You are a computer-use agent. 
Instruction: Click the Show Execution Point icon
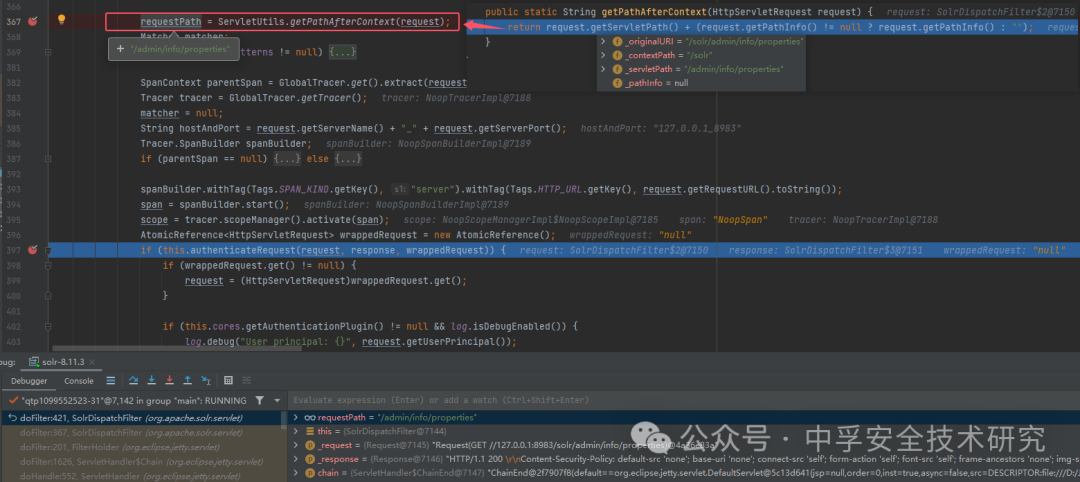click(x=110, y=380)
